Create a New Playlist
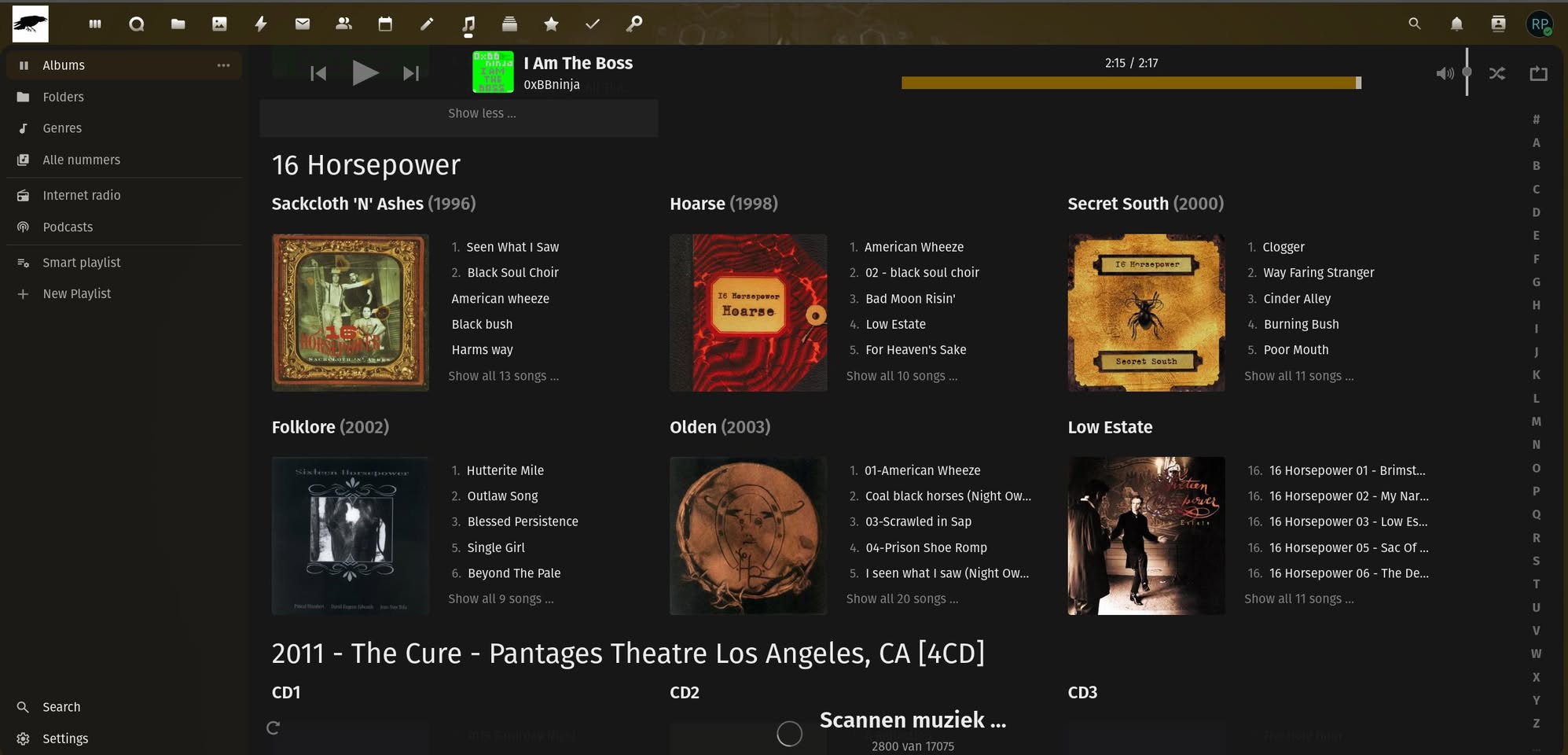 (x=124, y=293)
